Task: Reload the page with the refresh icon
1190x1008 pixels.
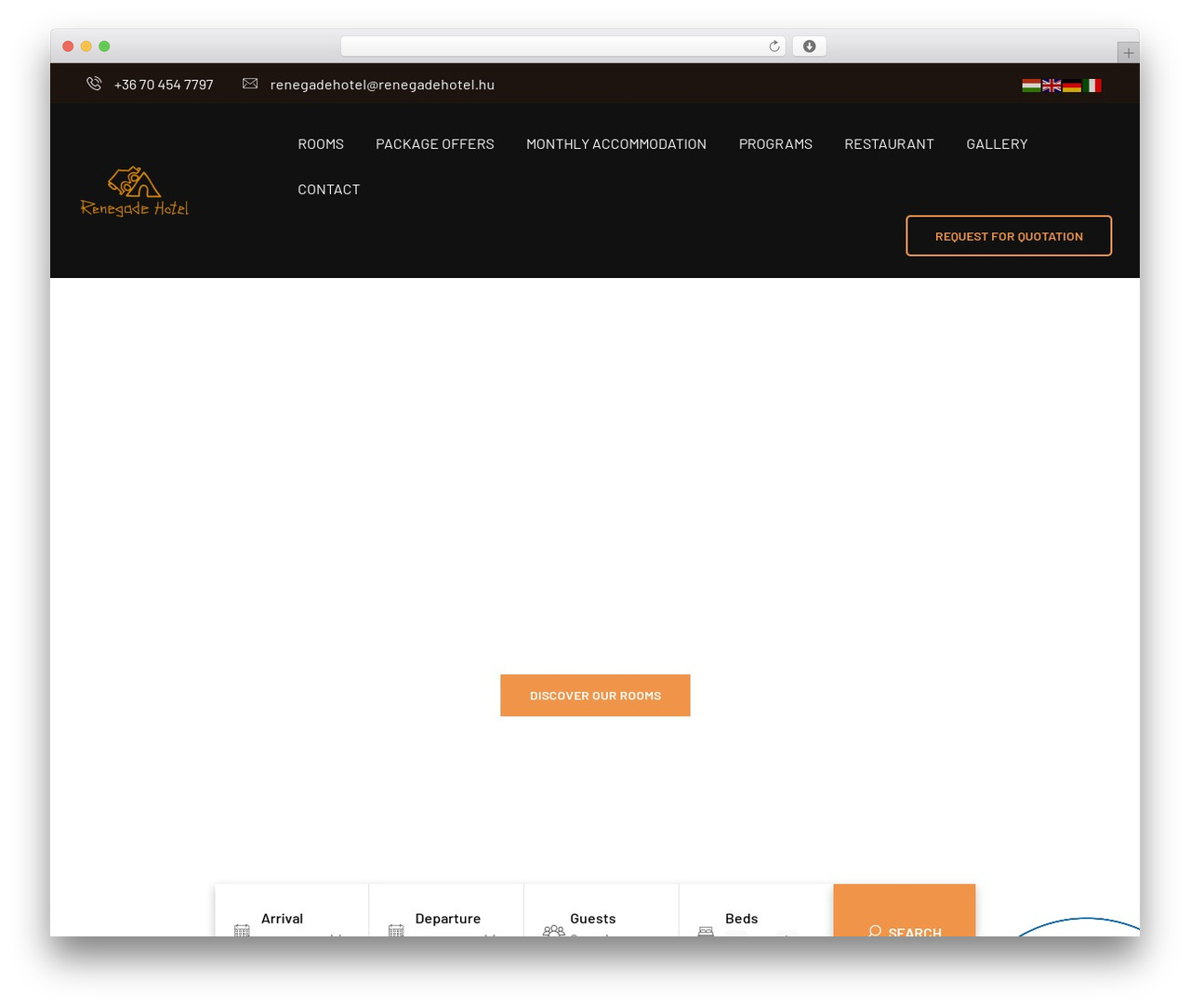Action: [774, 46]
